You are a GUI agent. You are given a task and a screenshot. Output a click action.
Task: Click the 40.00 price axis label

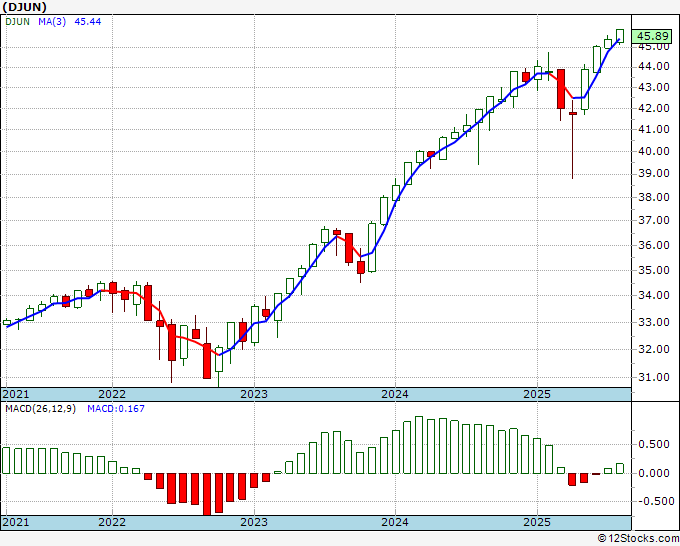pyautogui.click(x=654, y=151)
